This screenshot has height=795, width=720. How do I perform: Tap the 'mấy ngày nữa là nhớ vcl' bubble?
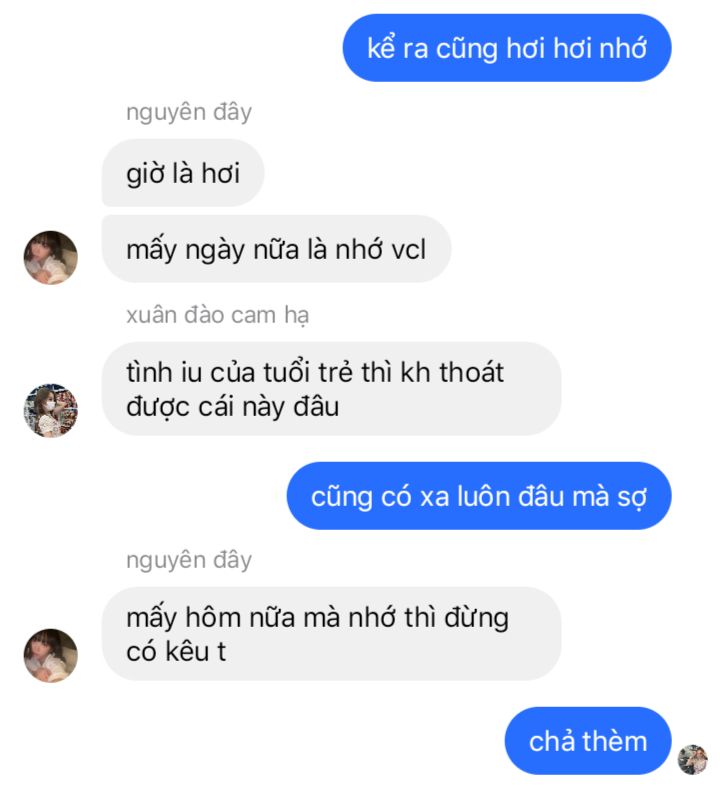(276, 249)
